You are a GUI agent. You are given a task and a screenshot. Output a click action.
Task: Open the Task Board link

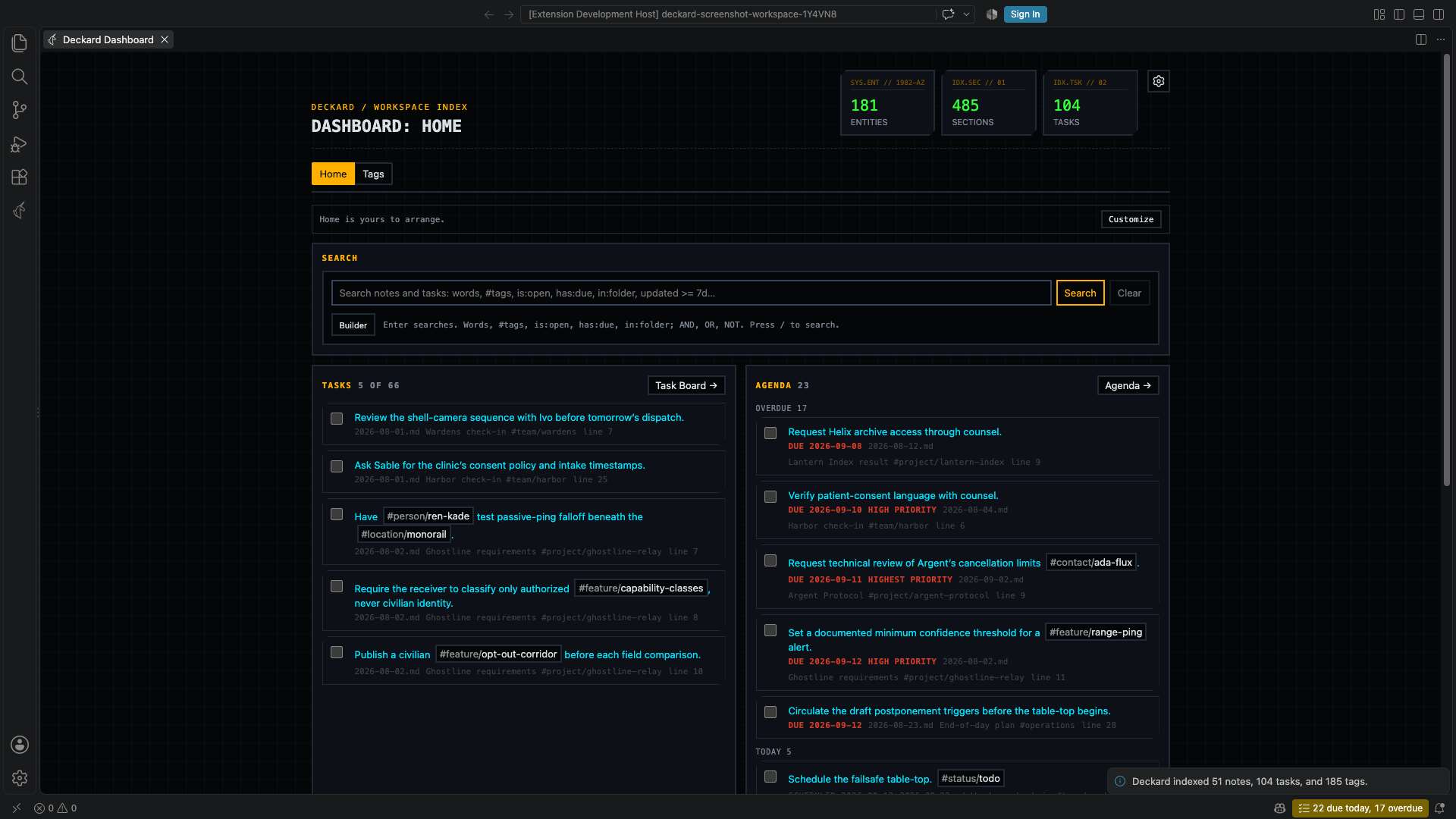point(686,385)
